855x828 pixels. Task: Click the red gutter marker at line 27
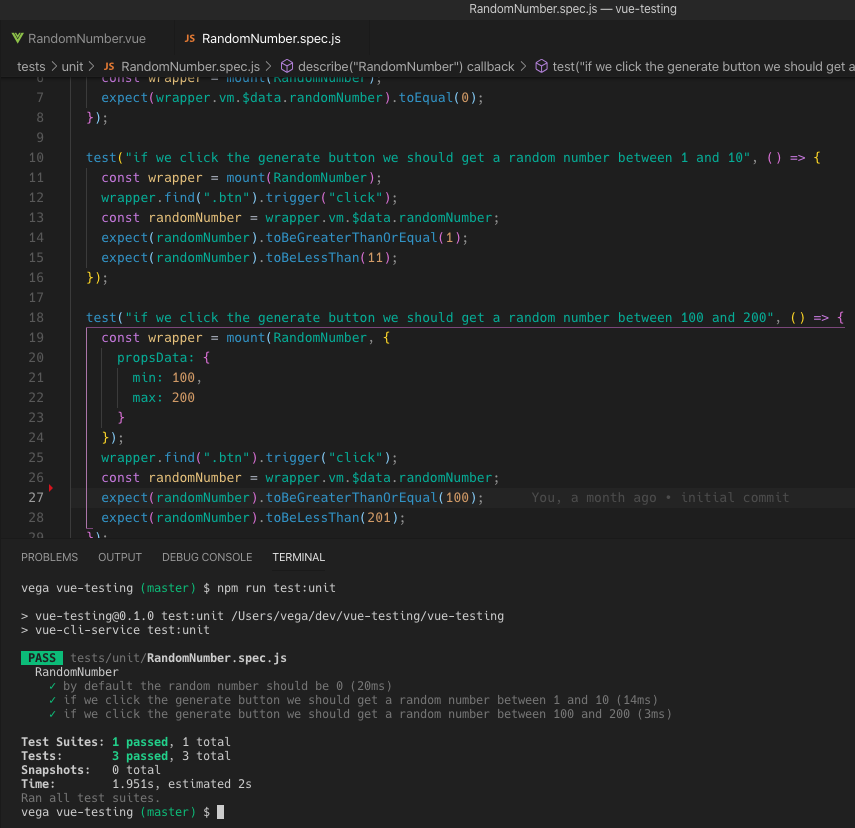click(50, 488)
